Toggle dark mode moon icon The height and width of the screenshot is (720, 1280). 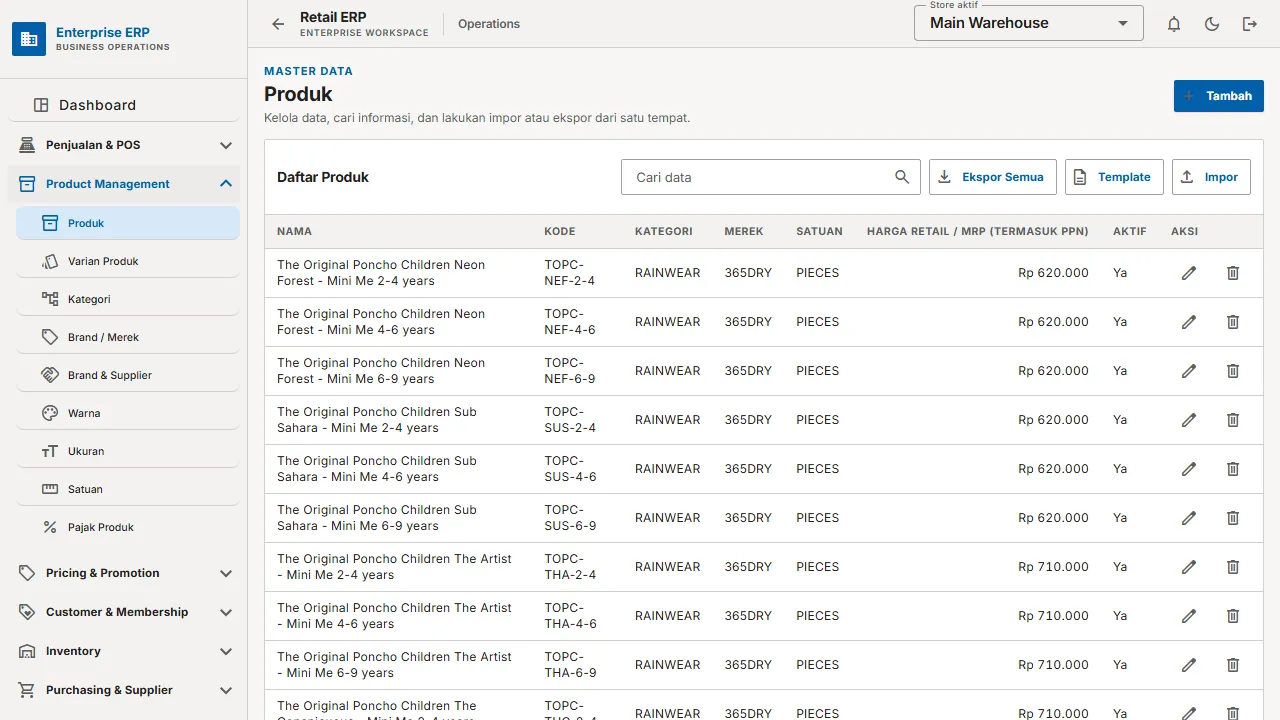point(1212,24)
